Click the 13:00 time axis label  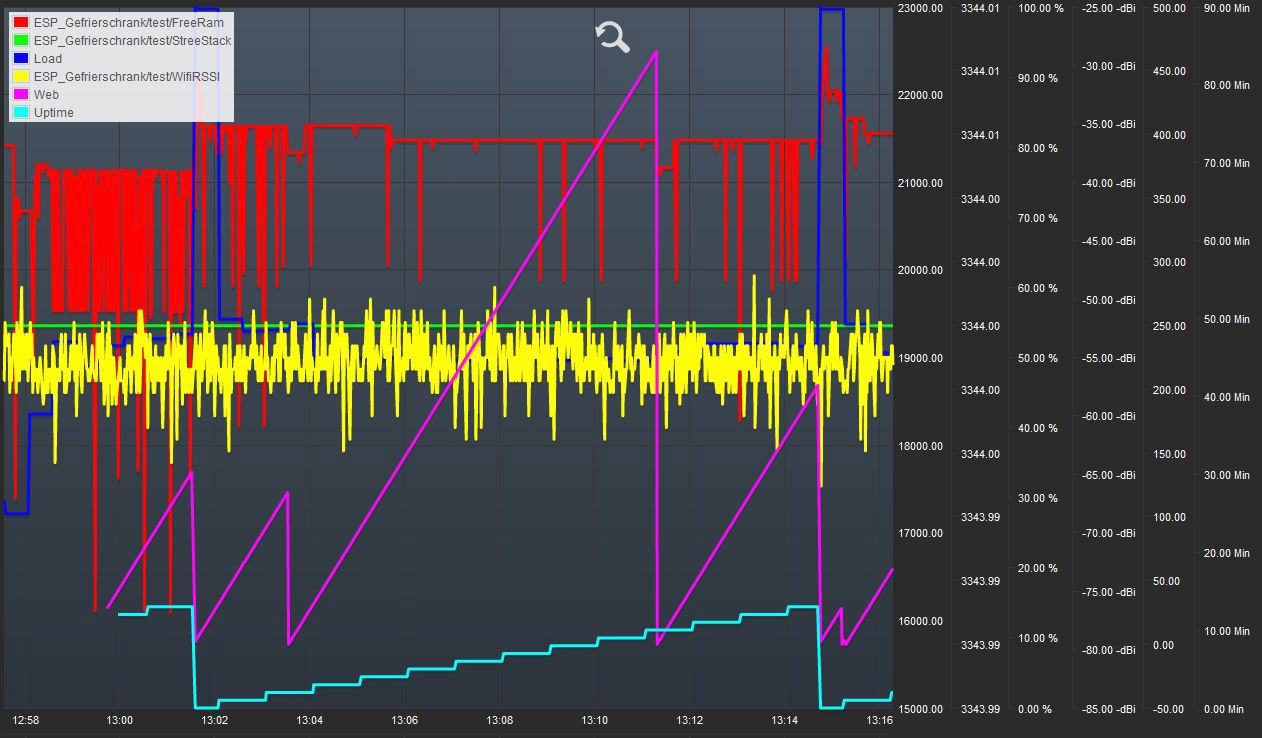(120, 720)
